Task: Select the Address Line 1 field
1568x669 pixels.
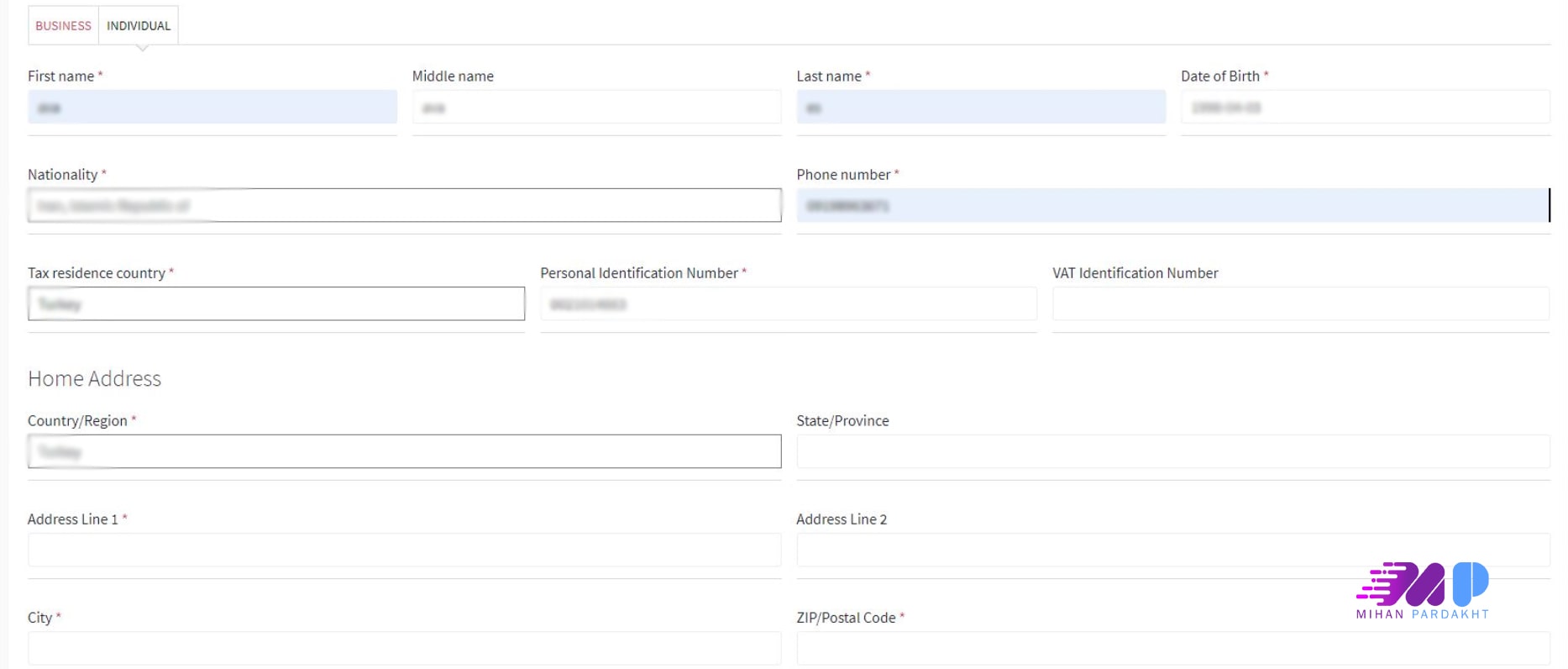Action: click(404, 550)
